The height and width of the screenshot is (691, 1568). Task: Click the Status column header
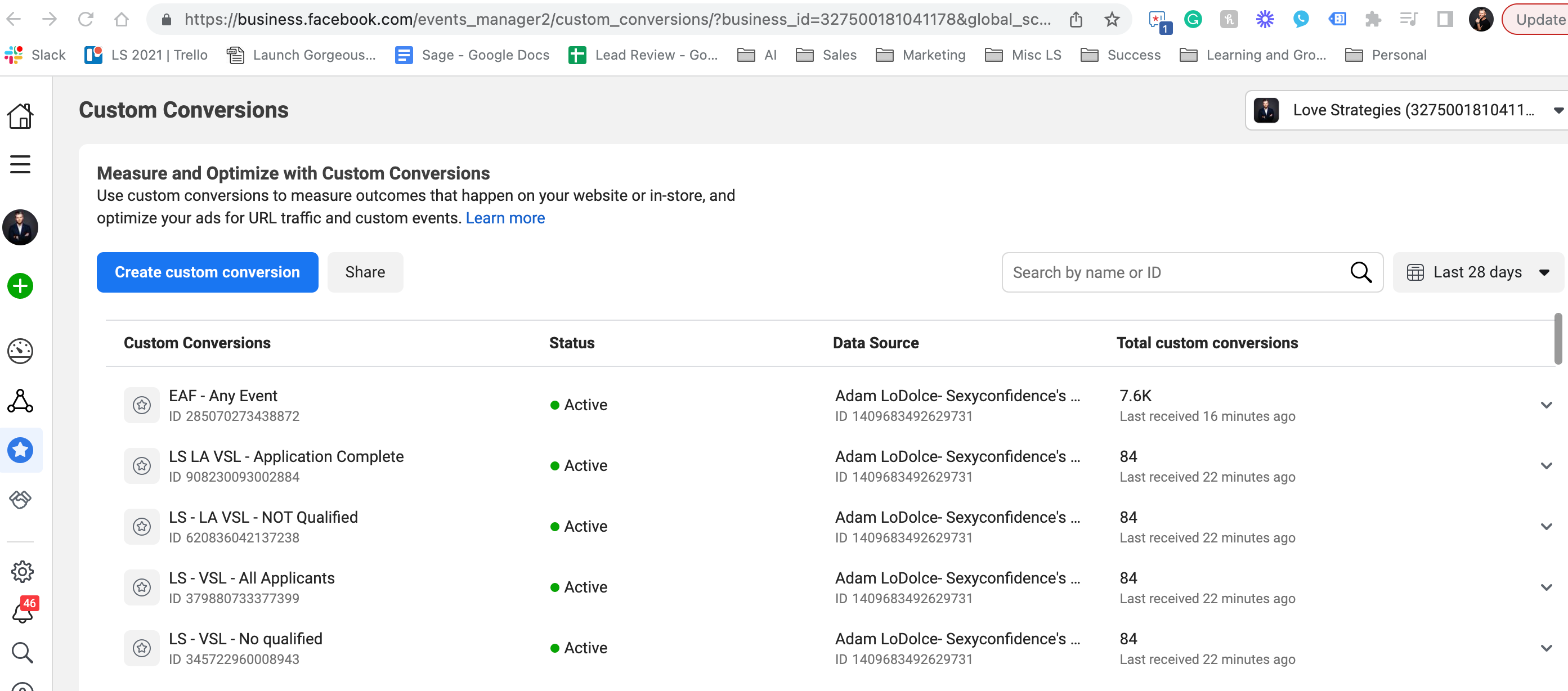tap(572, 343)
